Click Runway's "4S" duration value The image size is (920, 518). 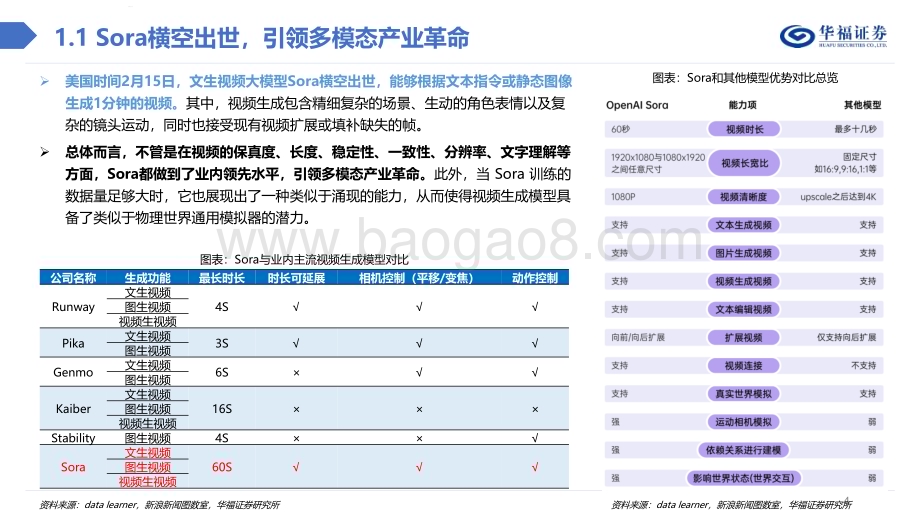click(222, 307)
